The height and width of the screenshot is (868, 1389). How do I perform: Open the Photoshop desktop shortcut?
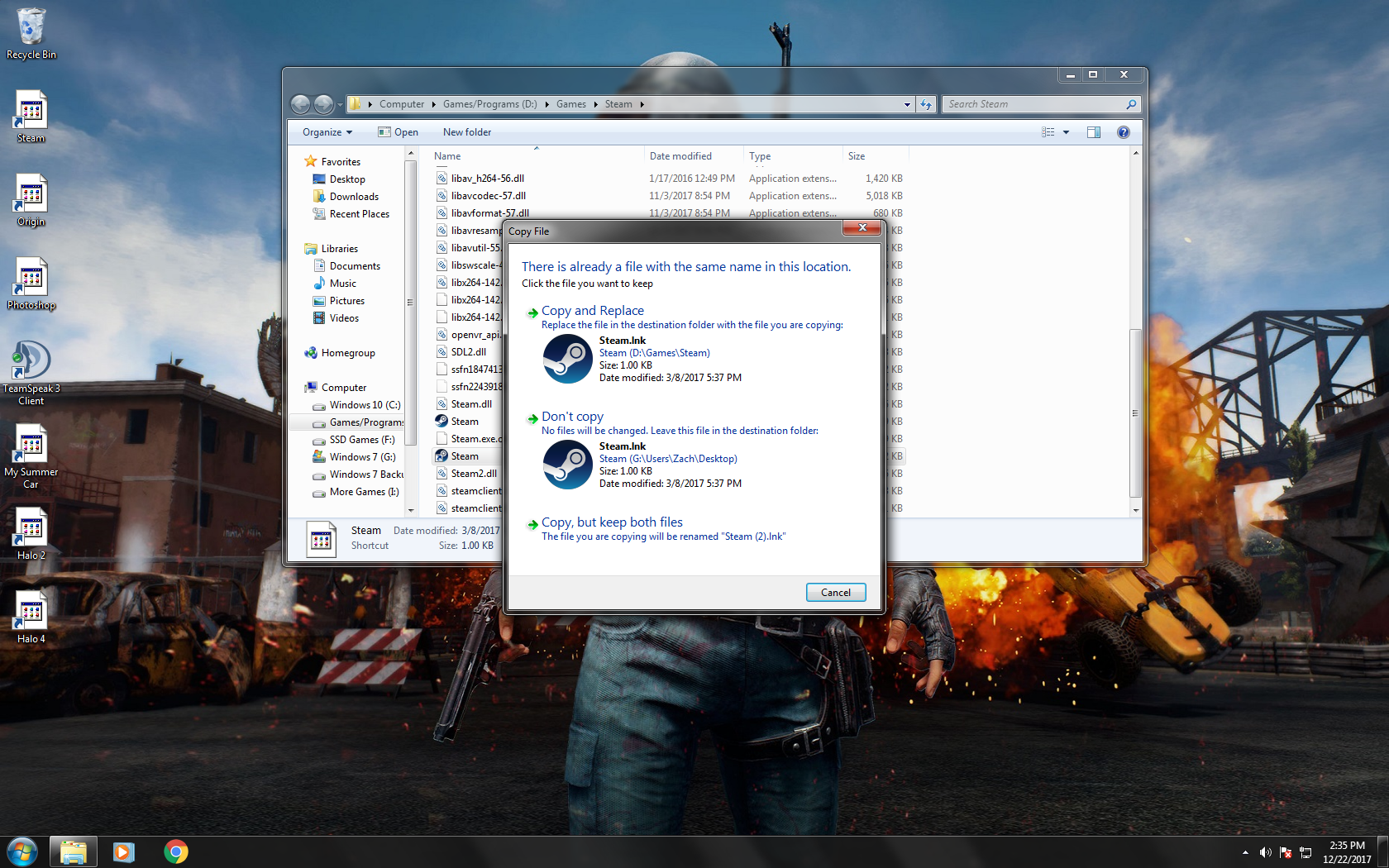point(31,284)
